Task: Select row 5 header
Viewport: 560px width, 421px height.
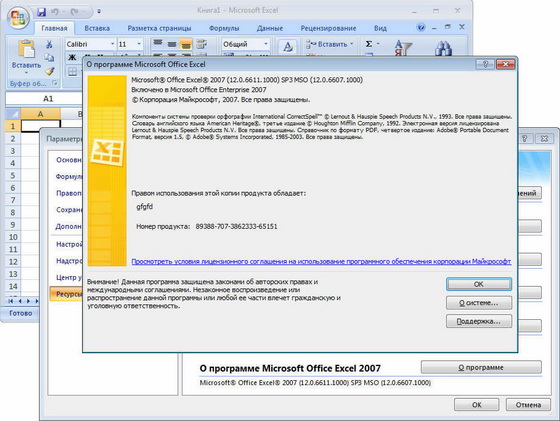Action: coord(13,175)
